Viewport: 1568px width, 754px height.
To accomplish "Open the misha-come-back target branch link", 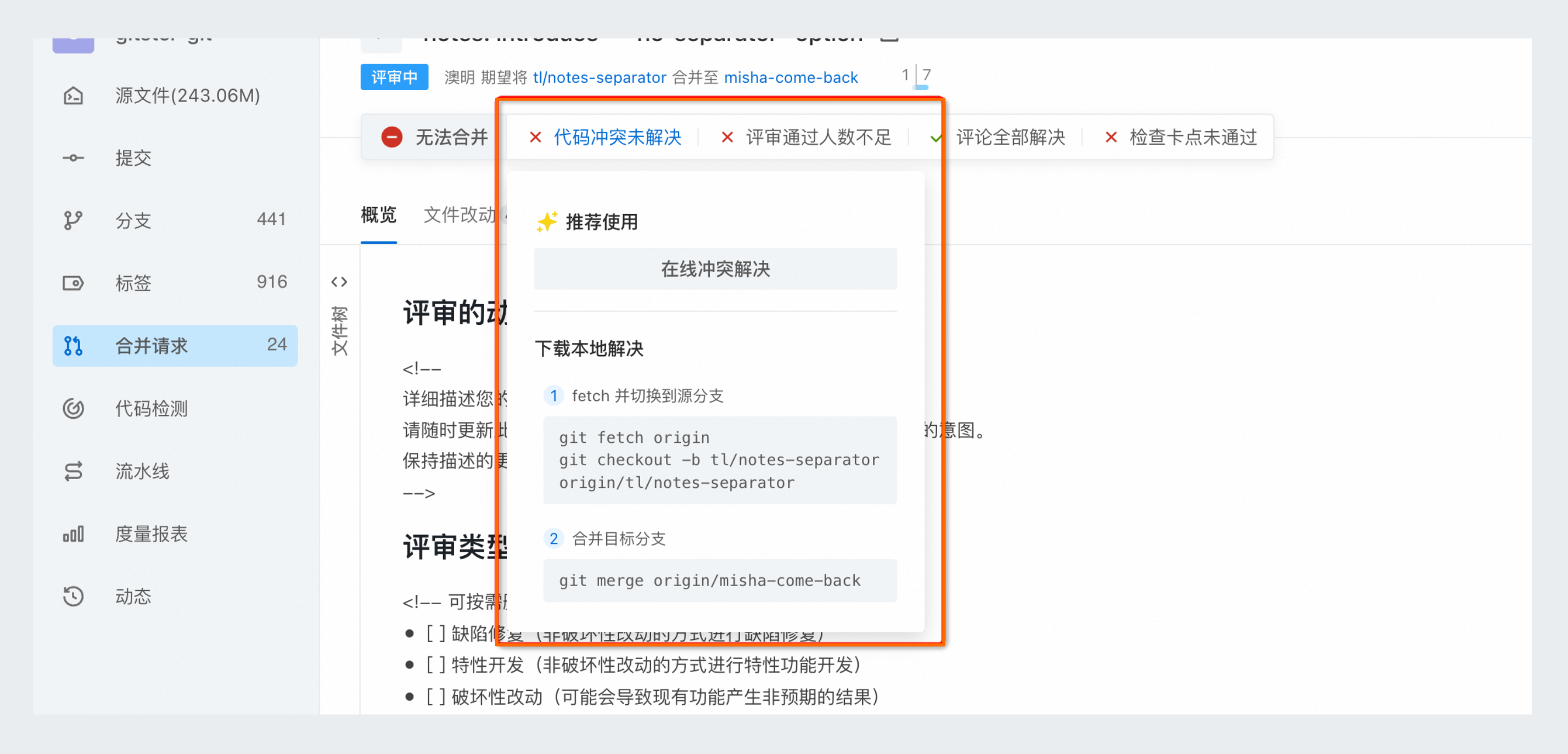I will click(x=791, y=77).
